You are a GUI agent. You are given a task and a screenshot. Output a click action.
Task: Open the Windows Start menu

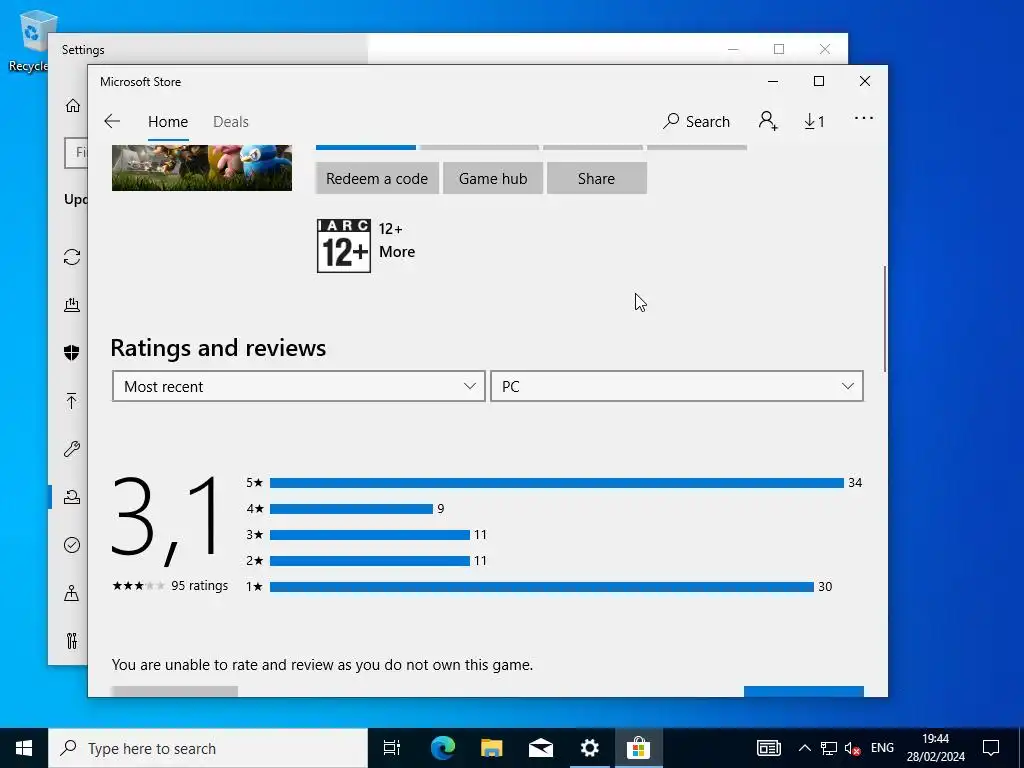point(24,748)
